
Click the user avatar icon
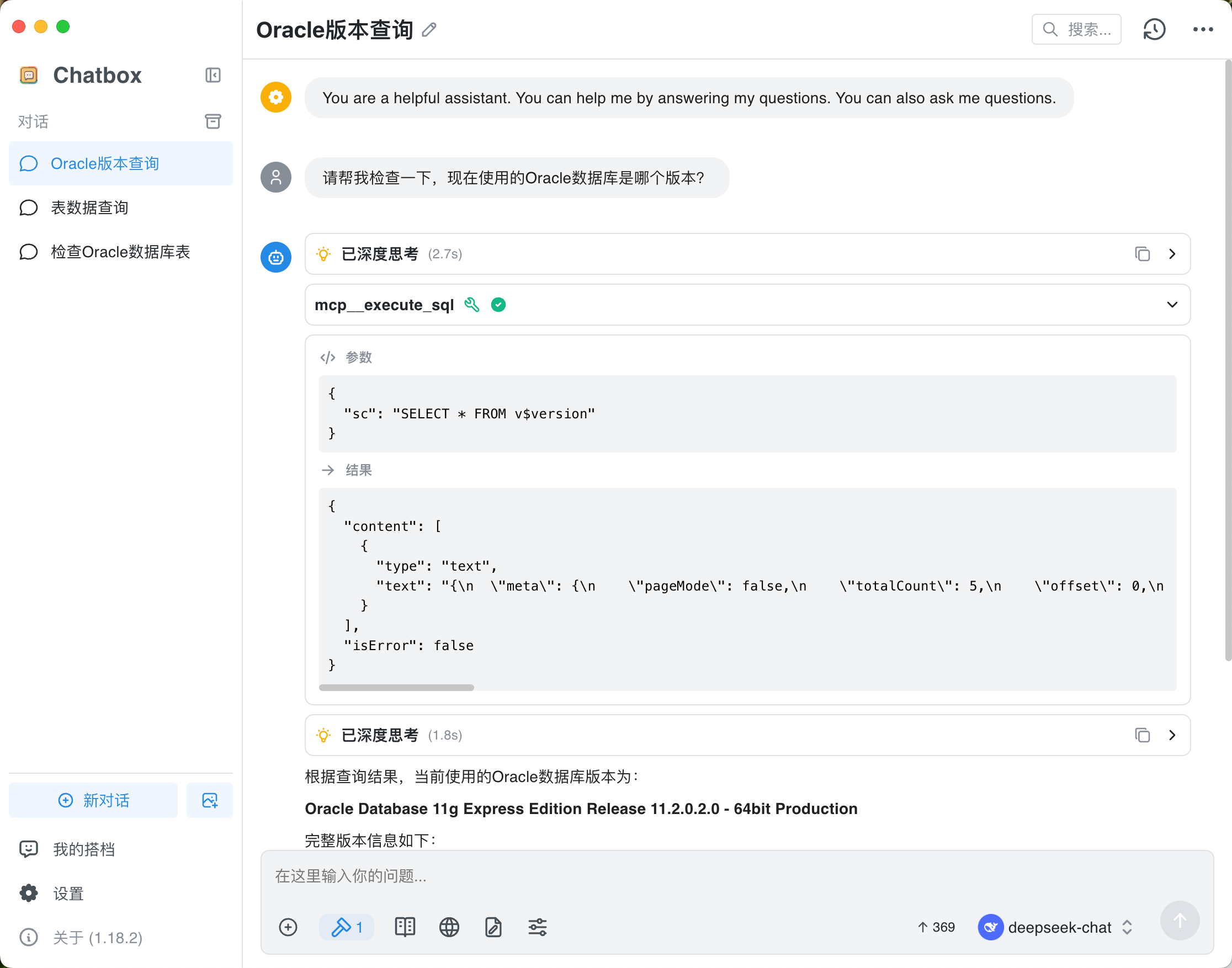276,177
